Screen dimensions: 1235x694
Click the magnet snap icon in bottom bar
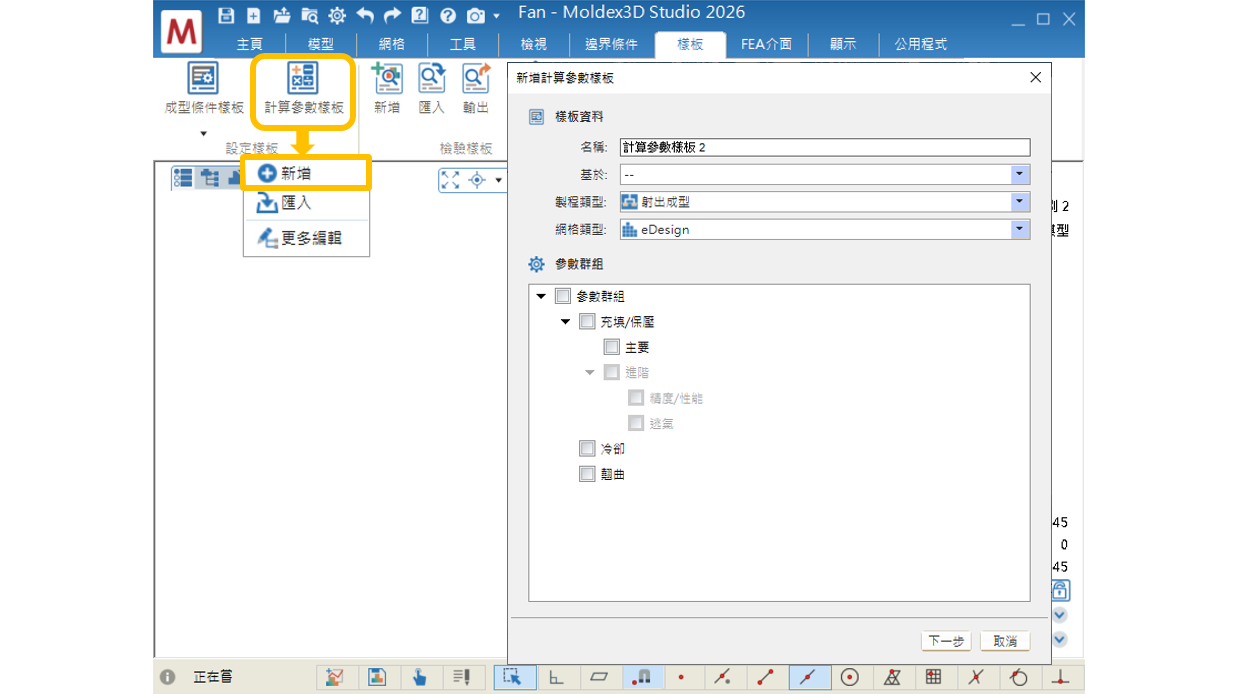pos(641,677)
